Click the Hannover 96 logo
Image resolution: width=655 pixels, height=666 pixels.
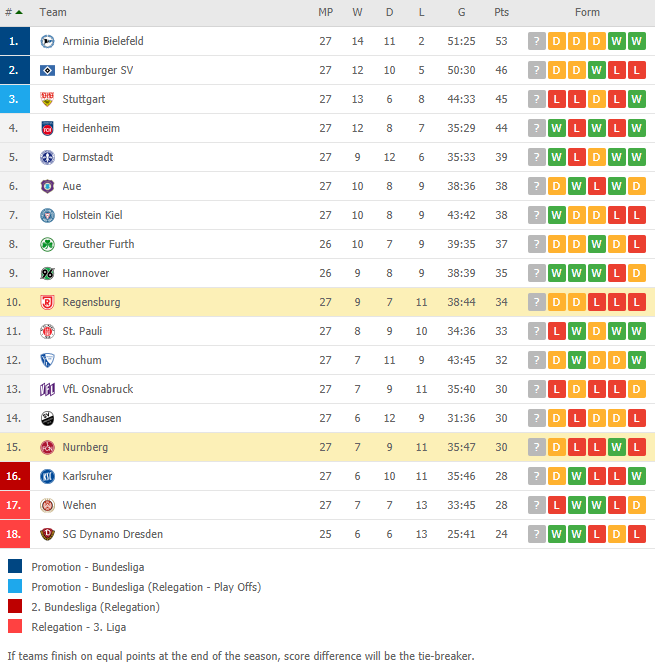point(47,273)
